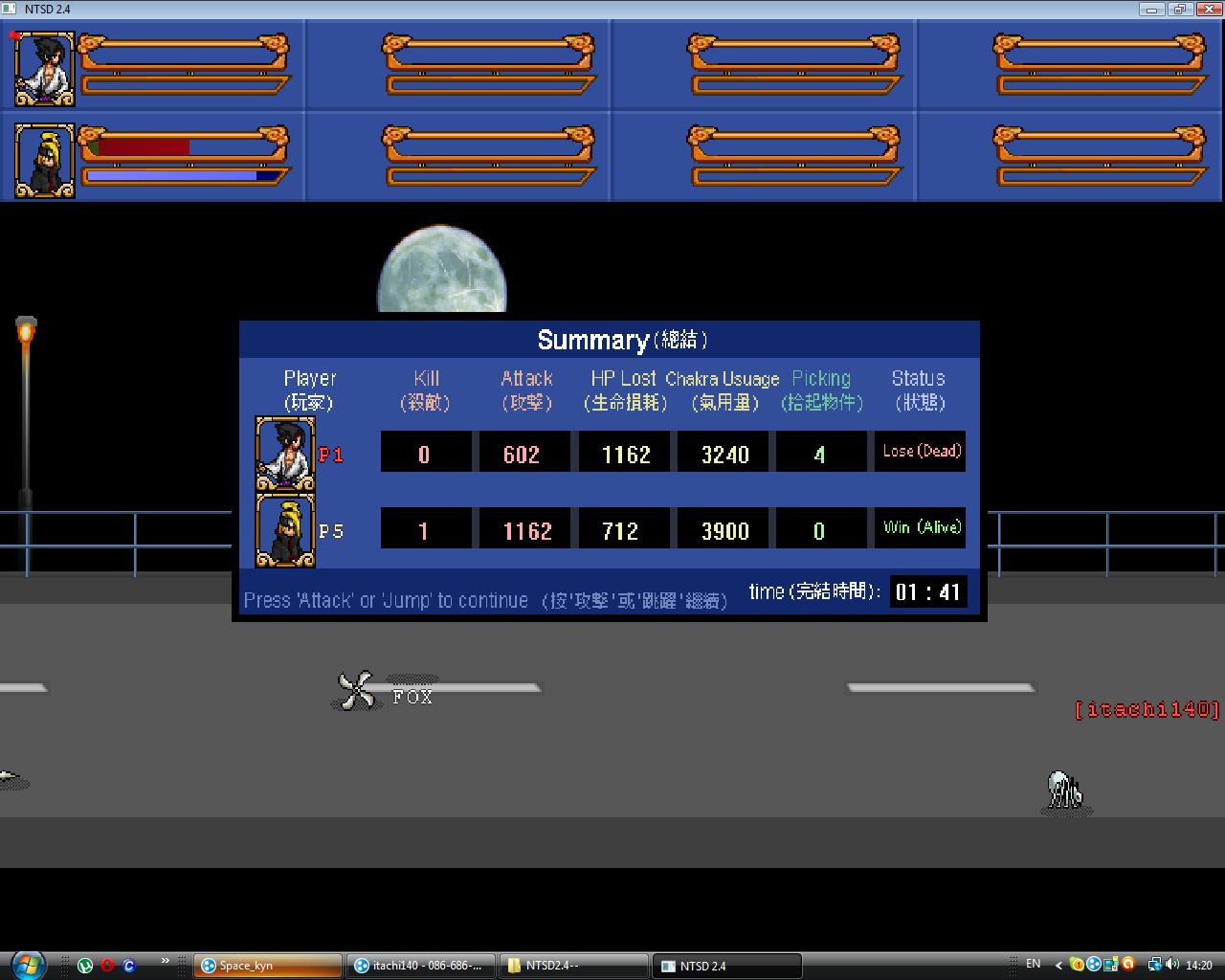Click P1's Chakra Usage value 3240
This screenshot has height=980, width=1225.
coord(724,452)
